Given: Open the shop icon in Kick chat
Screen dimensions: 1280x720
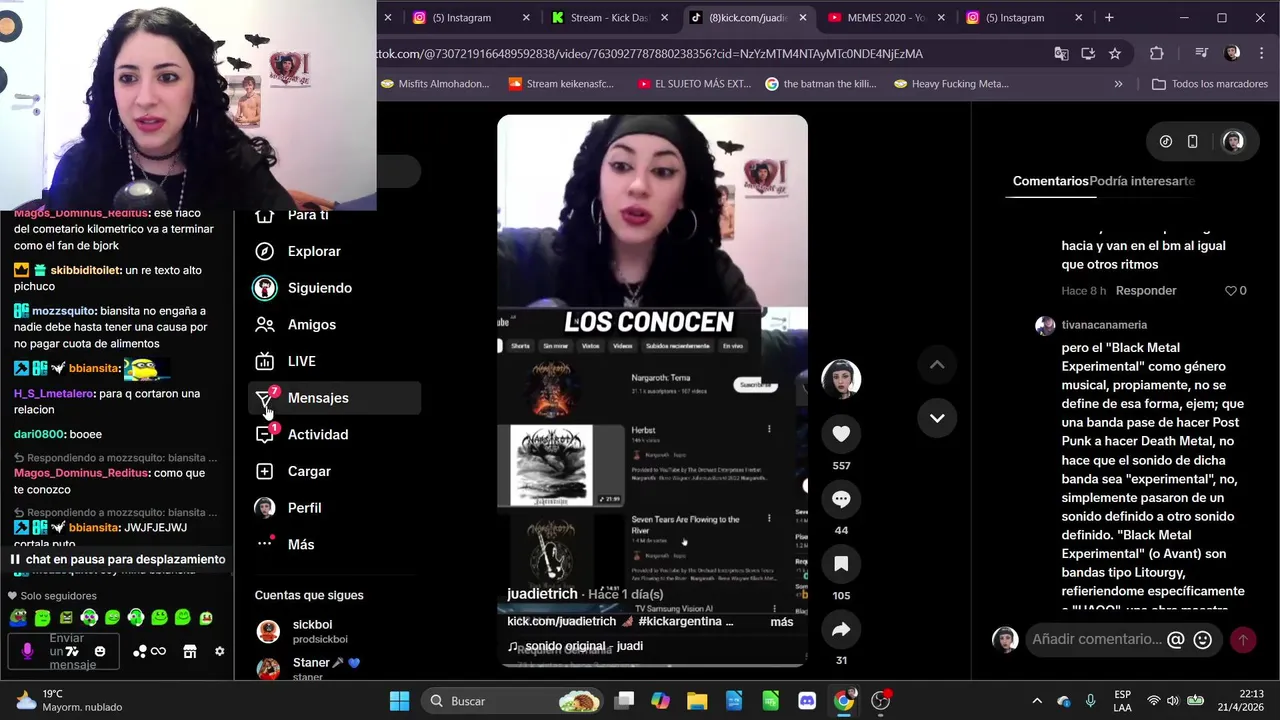Looking at the screenshot, I should tap(190, 652).
